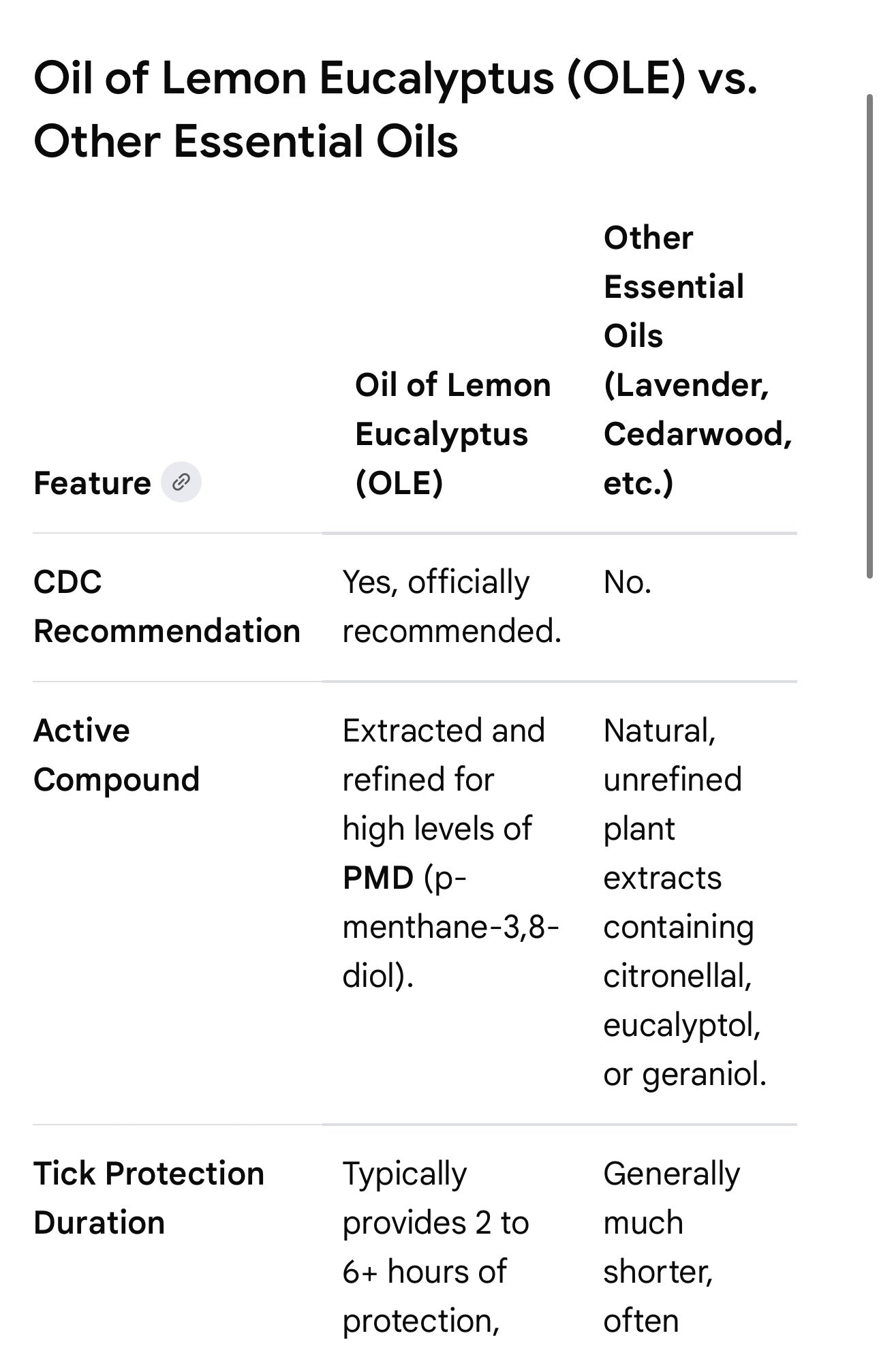Click the words 'or geraniol.'
Viewport: 879px width, 1372px height.
coord(685,1075)
